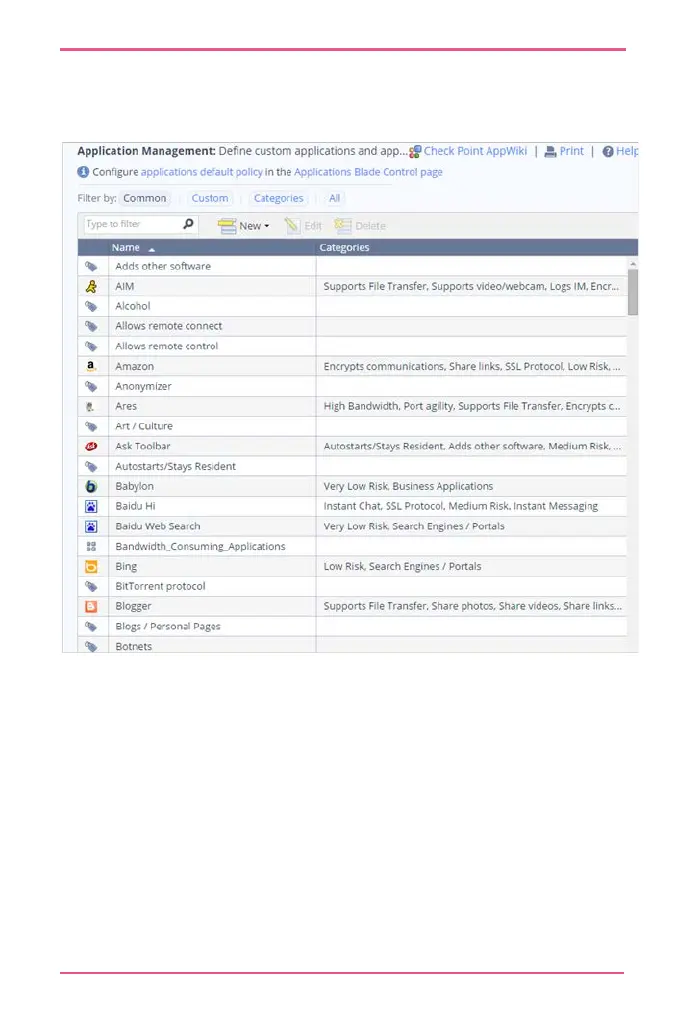
Task: Open the New dropdown arrow
Action: click(266, 226)
